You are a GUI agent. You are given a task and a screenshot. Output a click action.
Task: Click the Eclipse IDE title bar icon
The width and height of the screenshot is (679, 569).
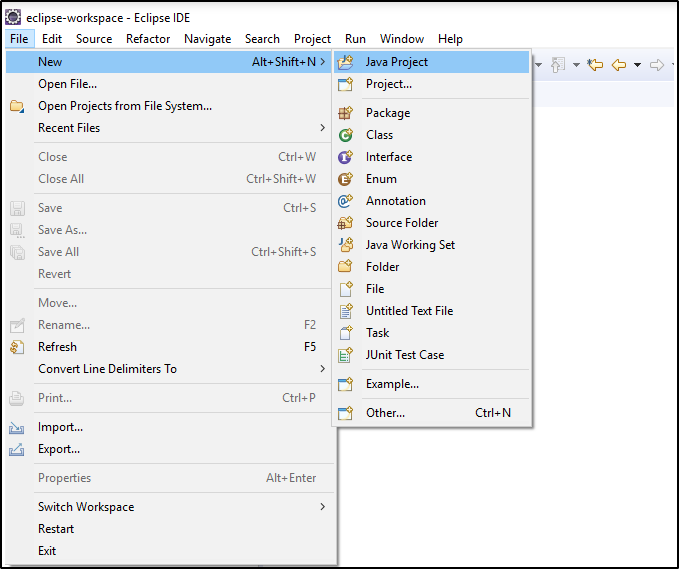click(x=13, y=17)
